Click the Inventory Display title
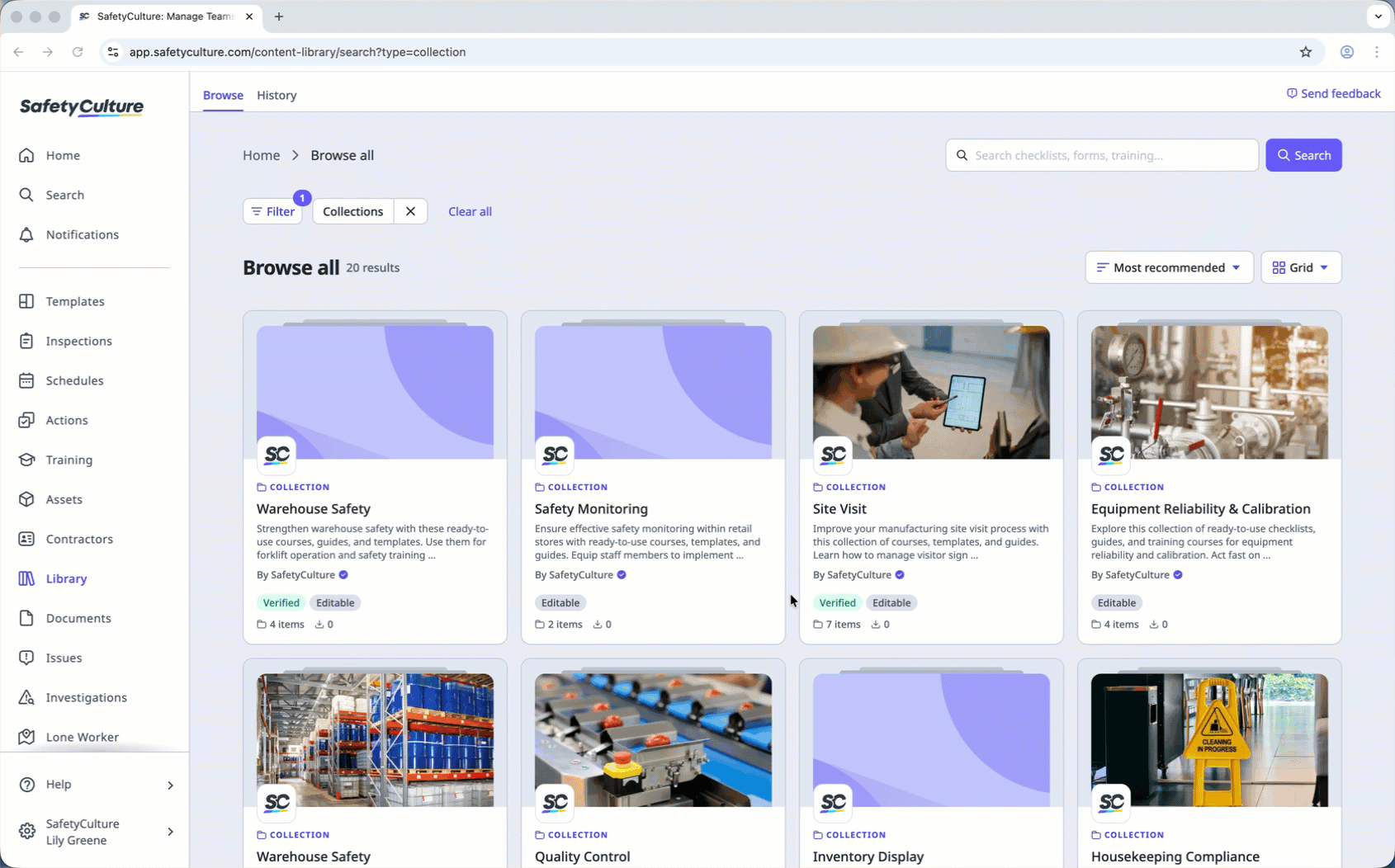 pyautogui.click(x=868, y=856)
